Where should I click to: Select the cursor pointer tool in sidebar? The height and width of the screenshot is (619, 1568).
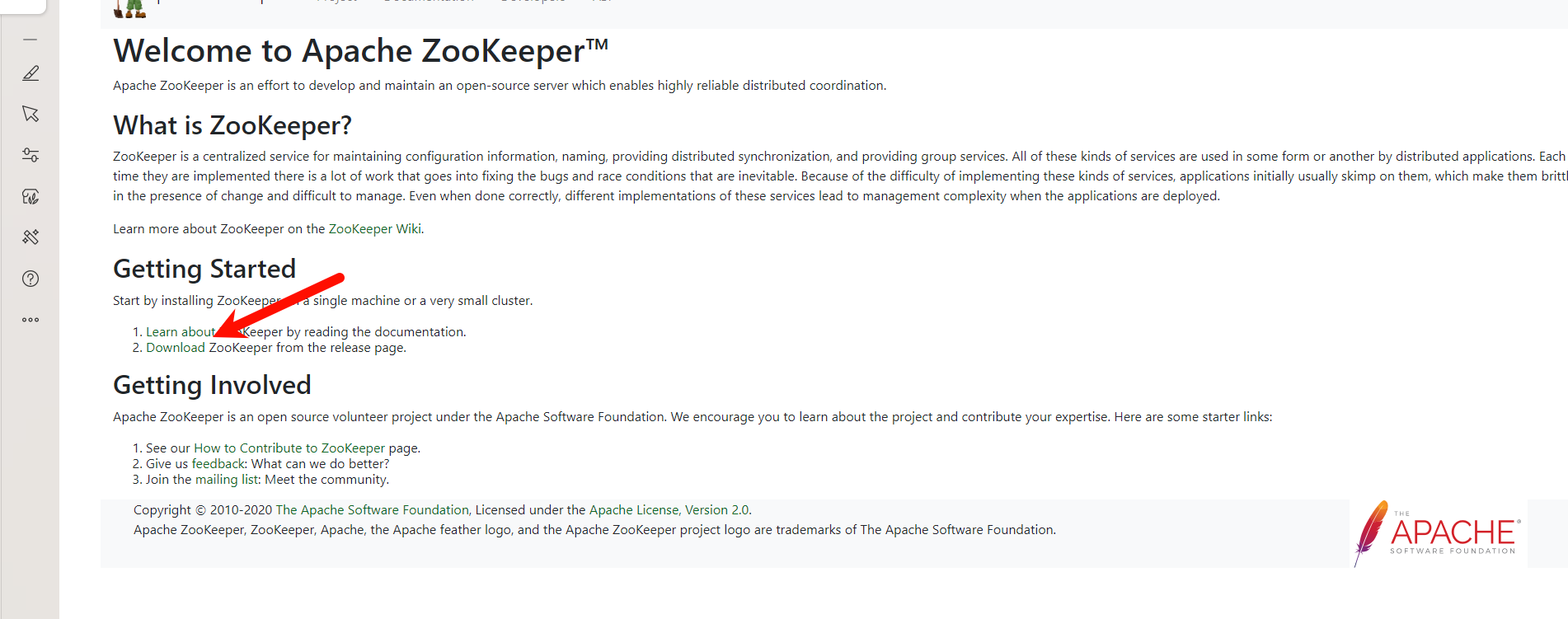(x=31, y=114)
